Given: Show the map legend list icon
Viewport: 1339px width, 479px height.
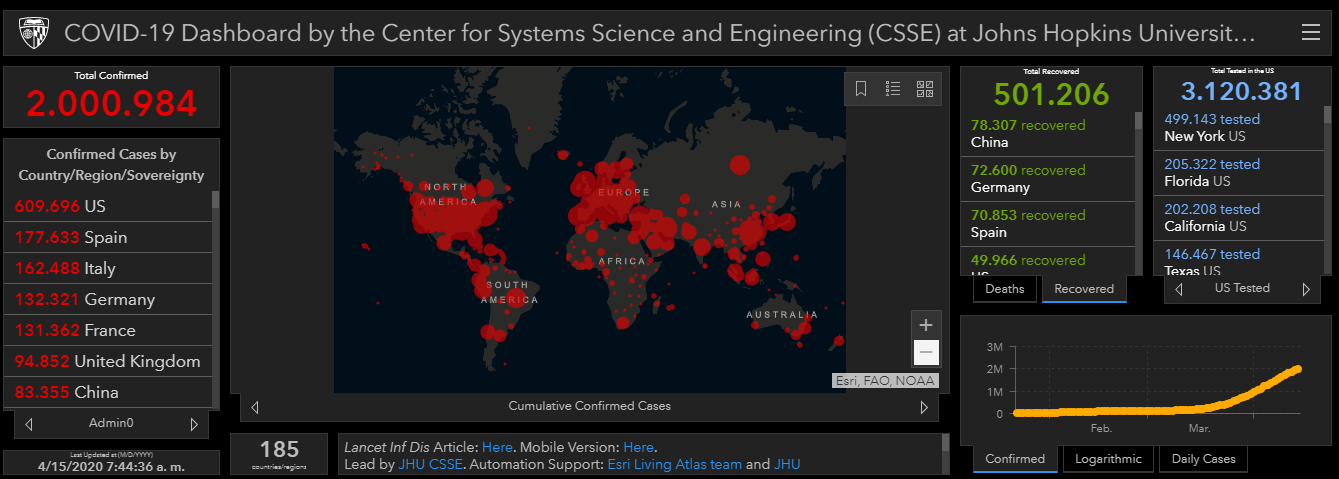Looking at the screenshot, I should click(x=893, y=89).
